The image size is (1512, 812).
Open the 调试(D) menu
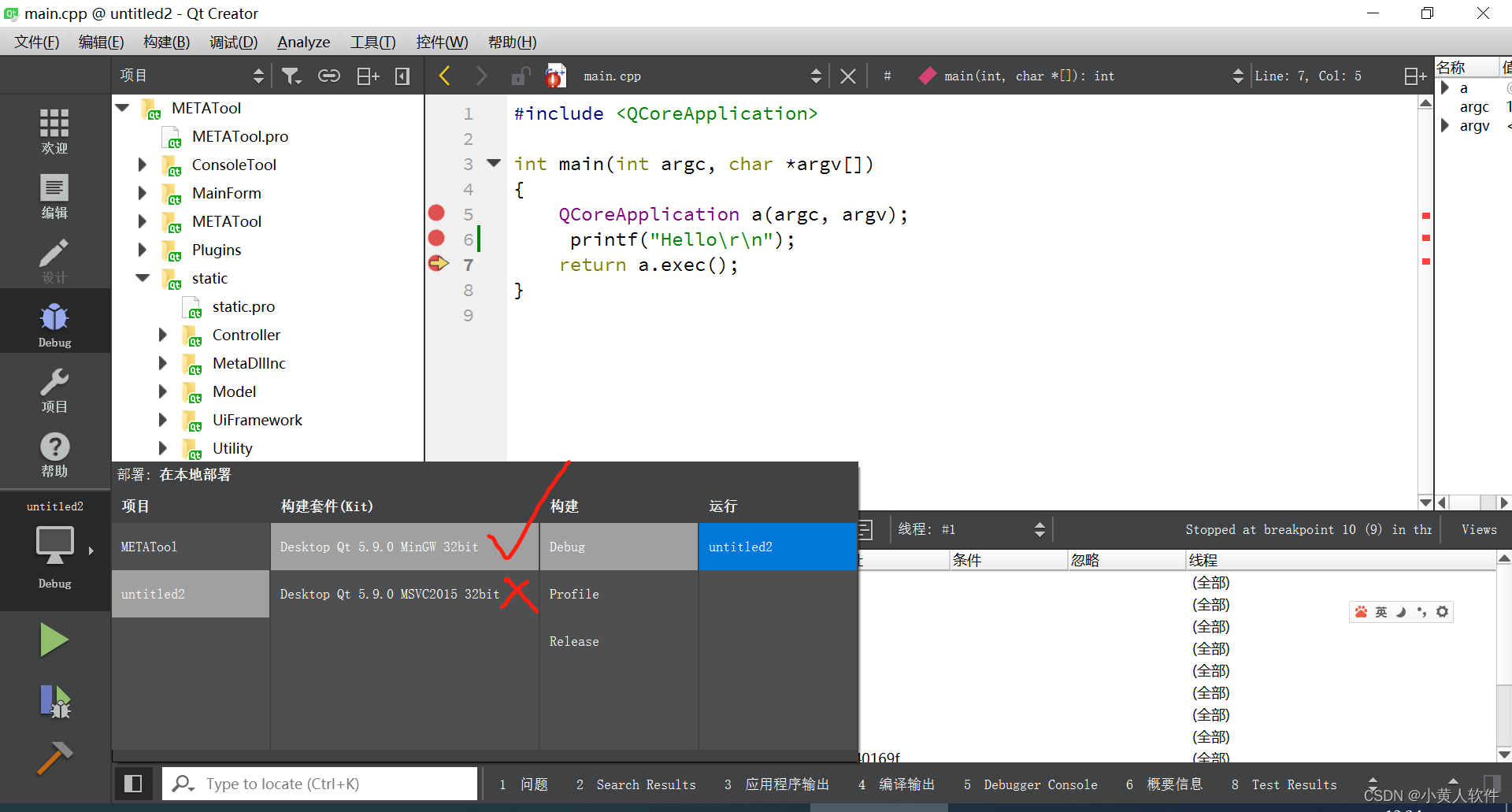tap(233, 42)
